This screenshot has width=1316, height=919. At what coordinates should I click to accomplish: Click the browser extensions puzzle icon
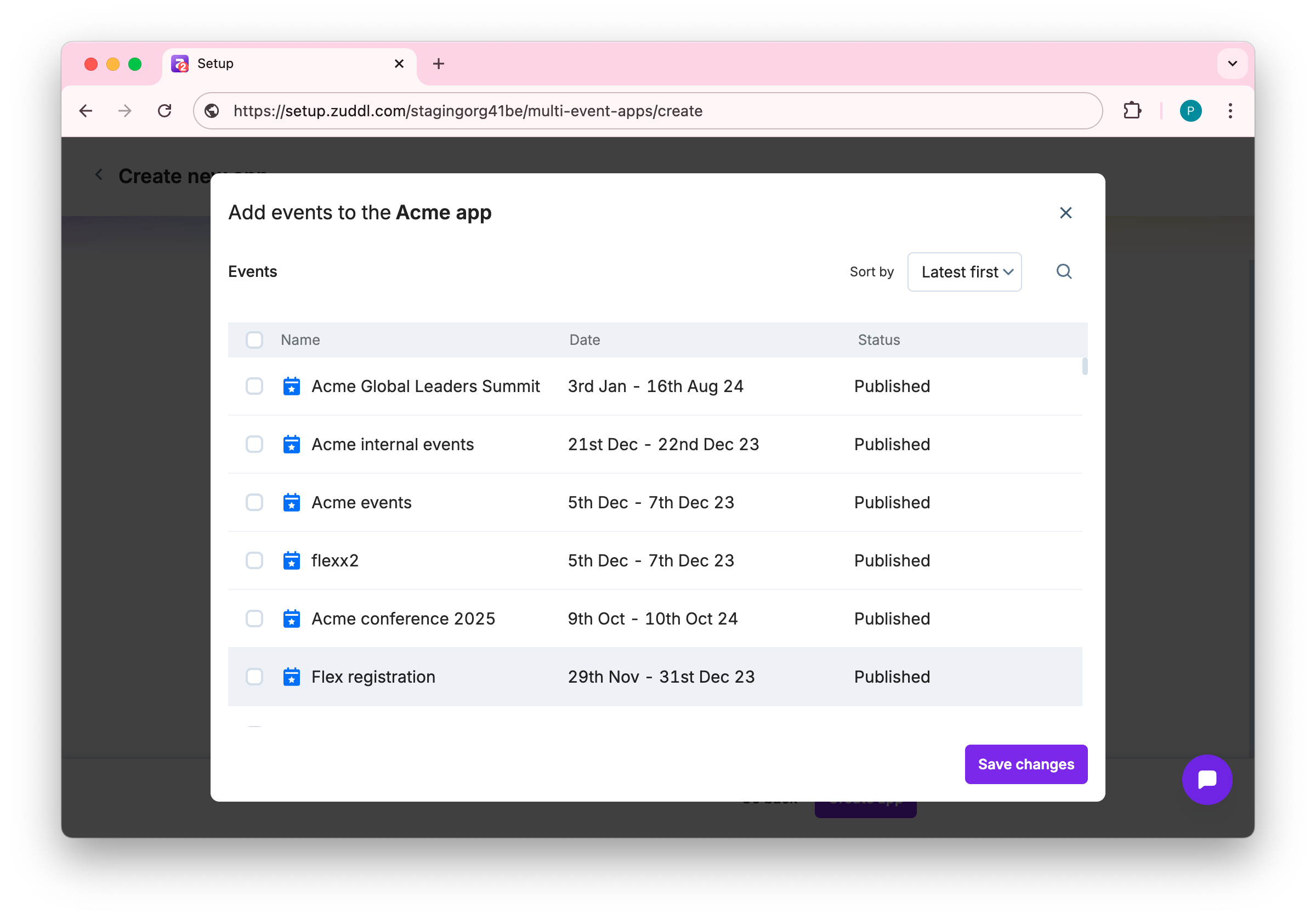point(1132,111)
